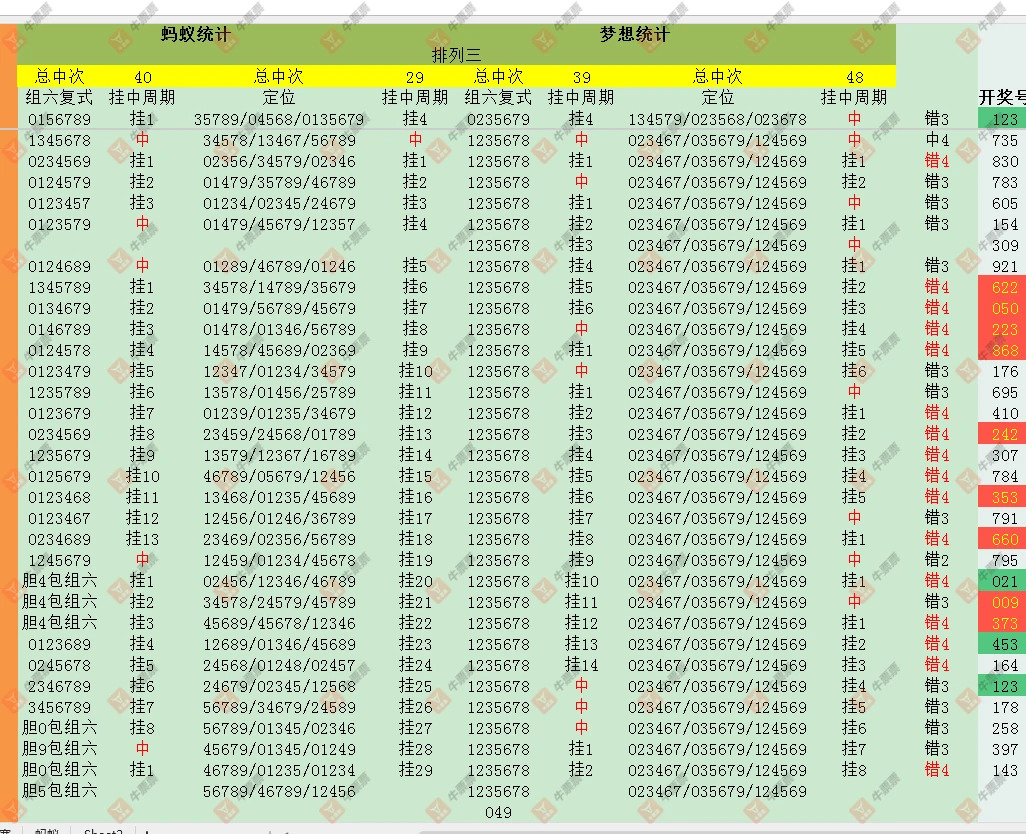Select the 梦想统计 header cell
The width and height of the screenshot is (1026, 834).
coord(634,35)
